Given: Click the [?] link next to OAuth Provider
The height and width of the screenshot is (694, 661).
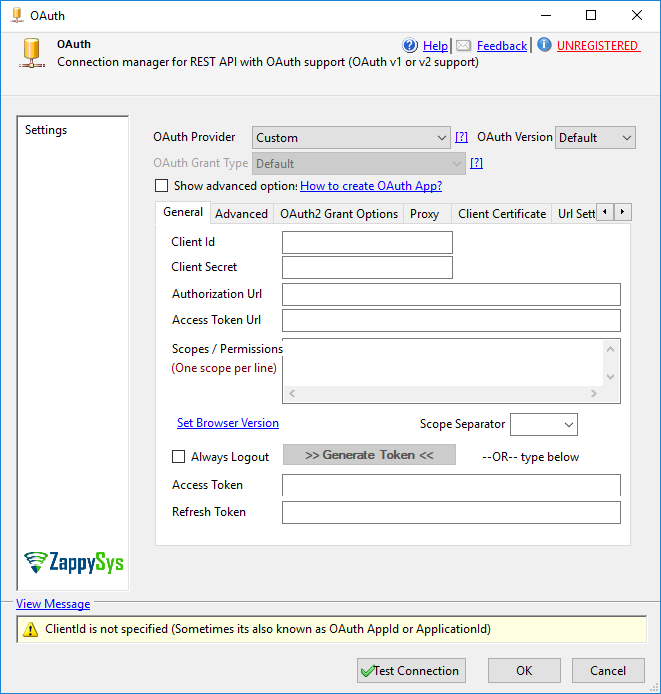Looking at the screenshot, I should click(461, 137).
